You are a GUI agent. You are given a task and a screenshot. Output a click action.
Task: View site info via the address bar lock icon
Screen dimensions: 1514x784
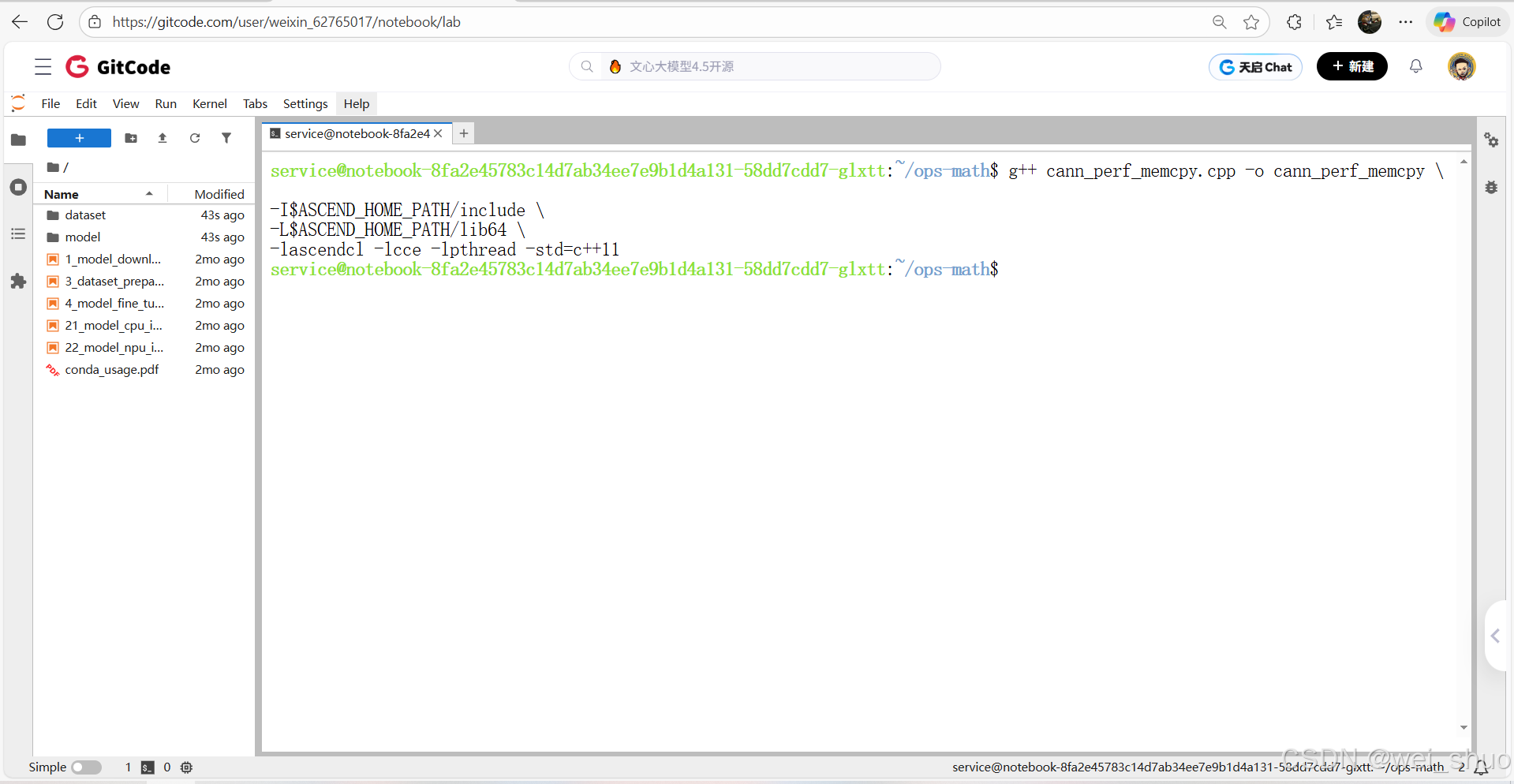tap(95, 22)
